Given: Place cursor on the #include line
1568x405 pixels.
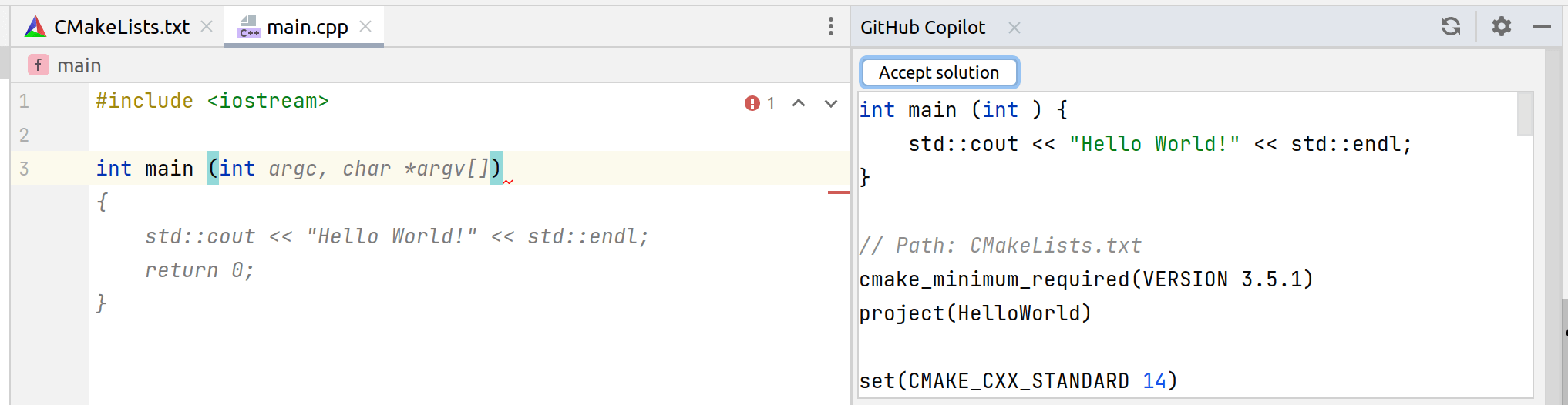Looking at the screenshot, I should pos(212,101).
